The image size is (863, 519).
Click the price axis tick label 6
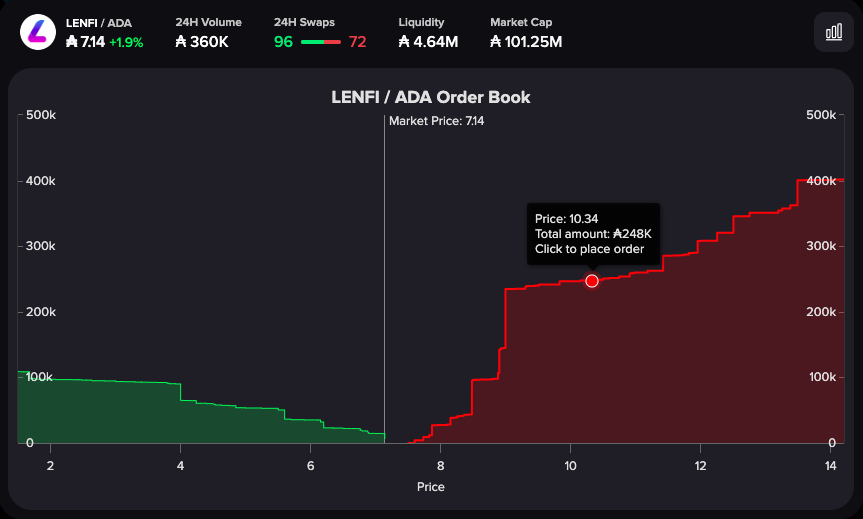point(310,466)
